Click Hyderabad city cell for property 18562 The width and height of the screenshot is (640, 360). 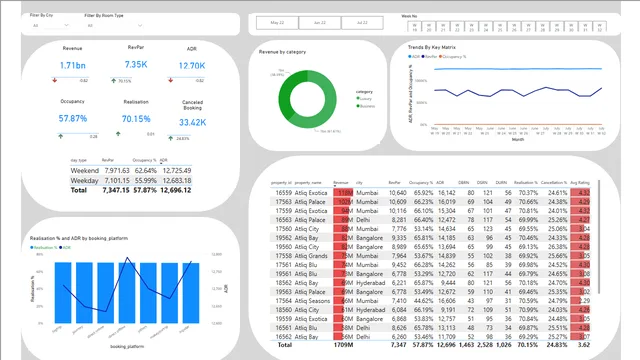click(x=371, y=282)
